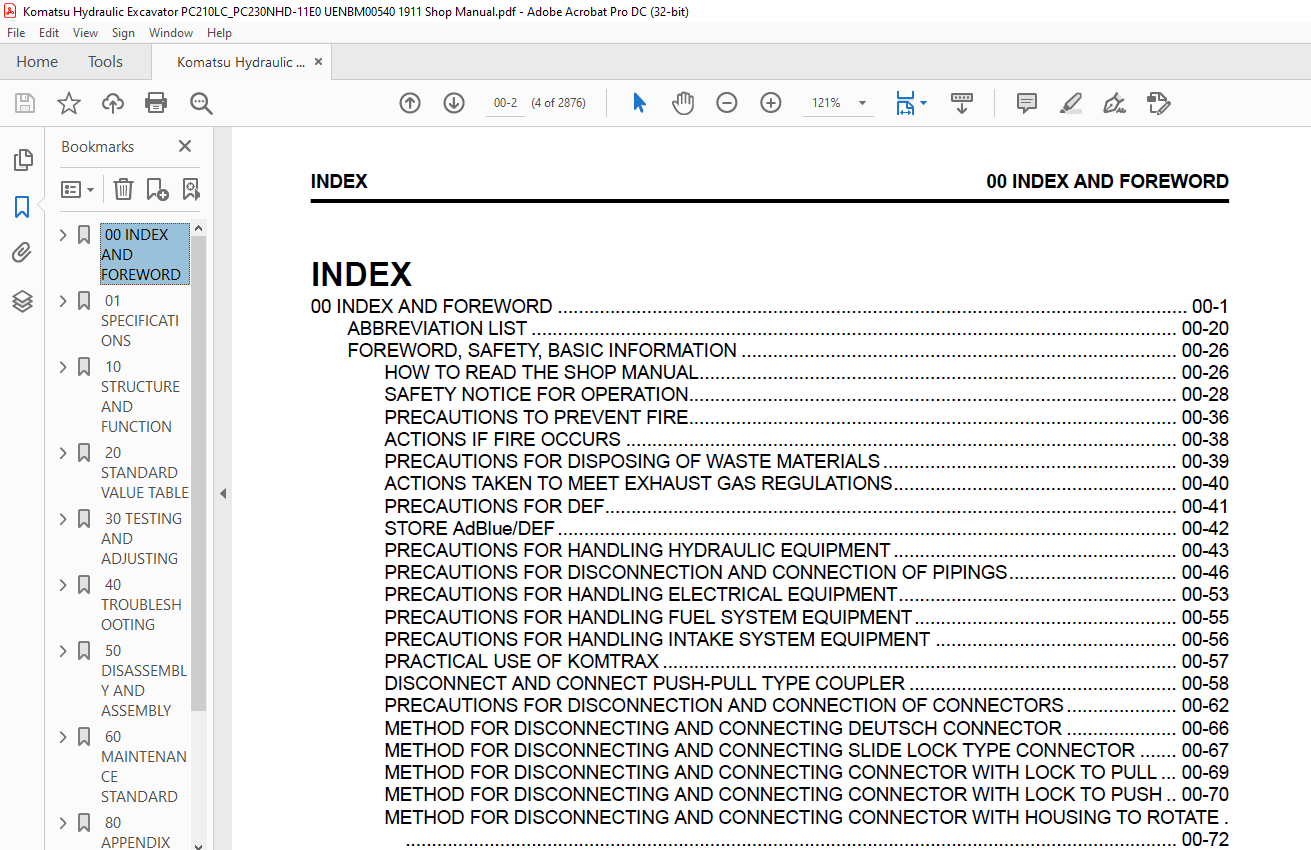The width and height of the screenshot is (1311, 850).
Task: Click the page number input field
Action: click(506, 103)
